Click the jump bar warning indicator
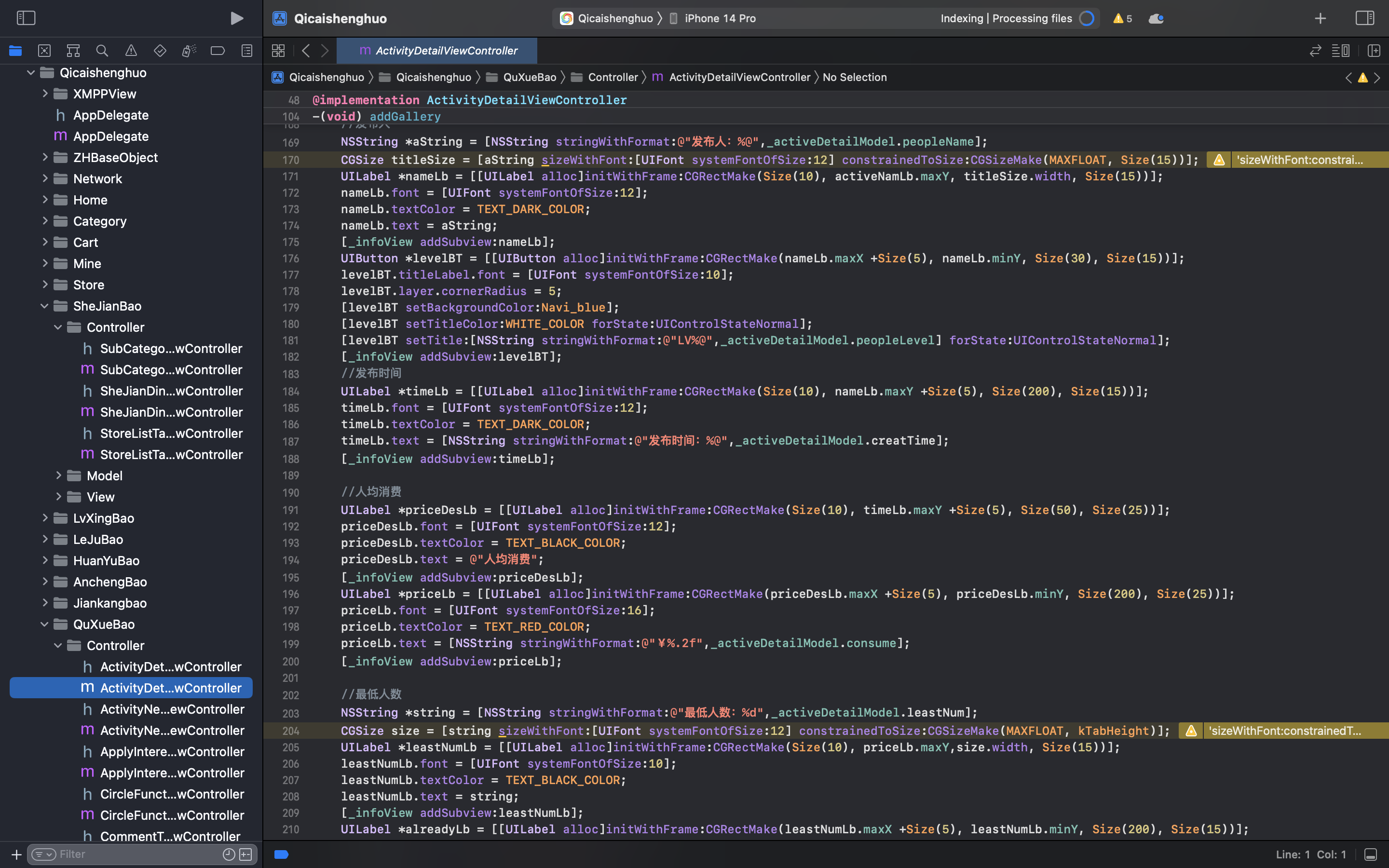The image size is (1389, 868). click(x=1362, y=78)
